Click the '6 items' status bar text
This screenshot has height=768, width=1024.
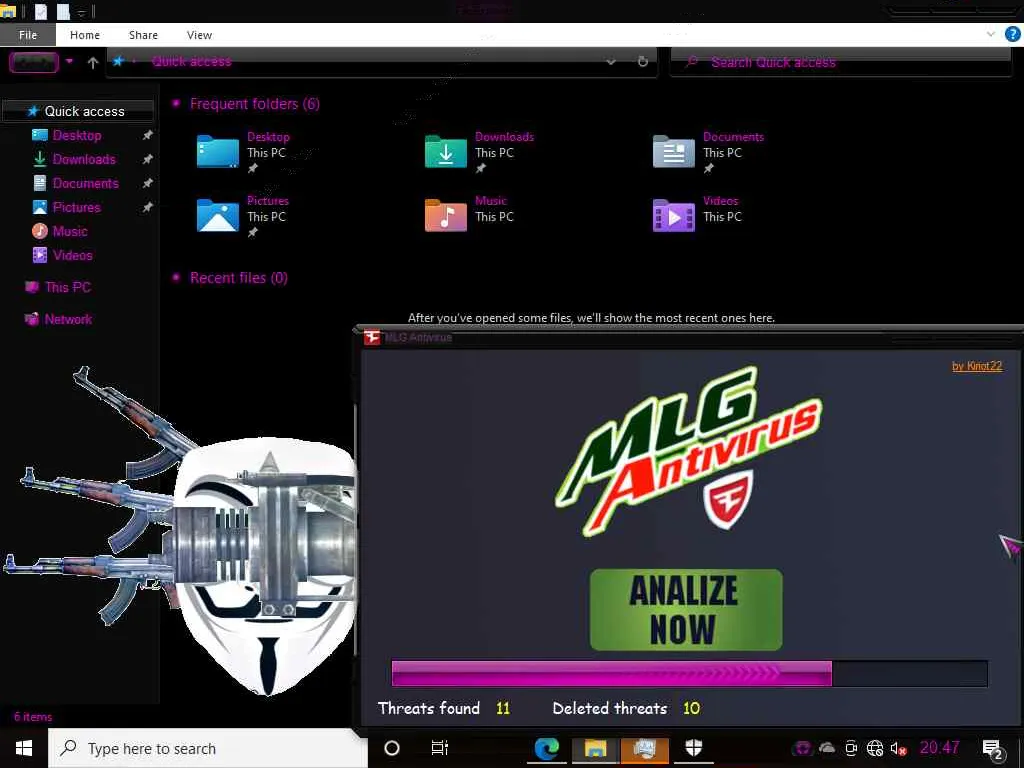pos(33,716)
